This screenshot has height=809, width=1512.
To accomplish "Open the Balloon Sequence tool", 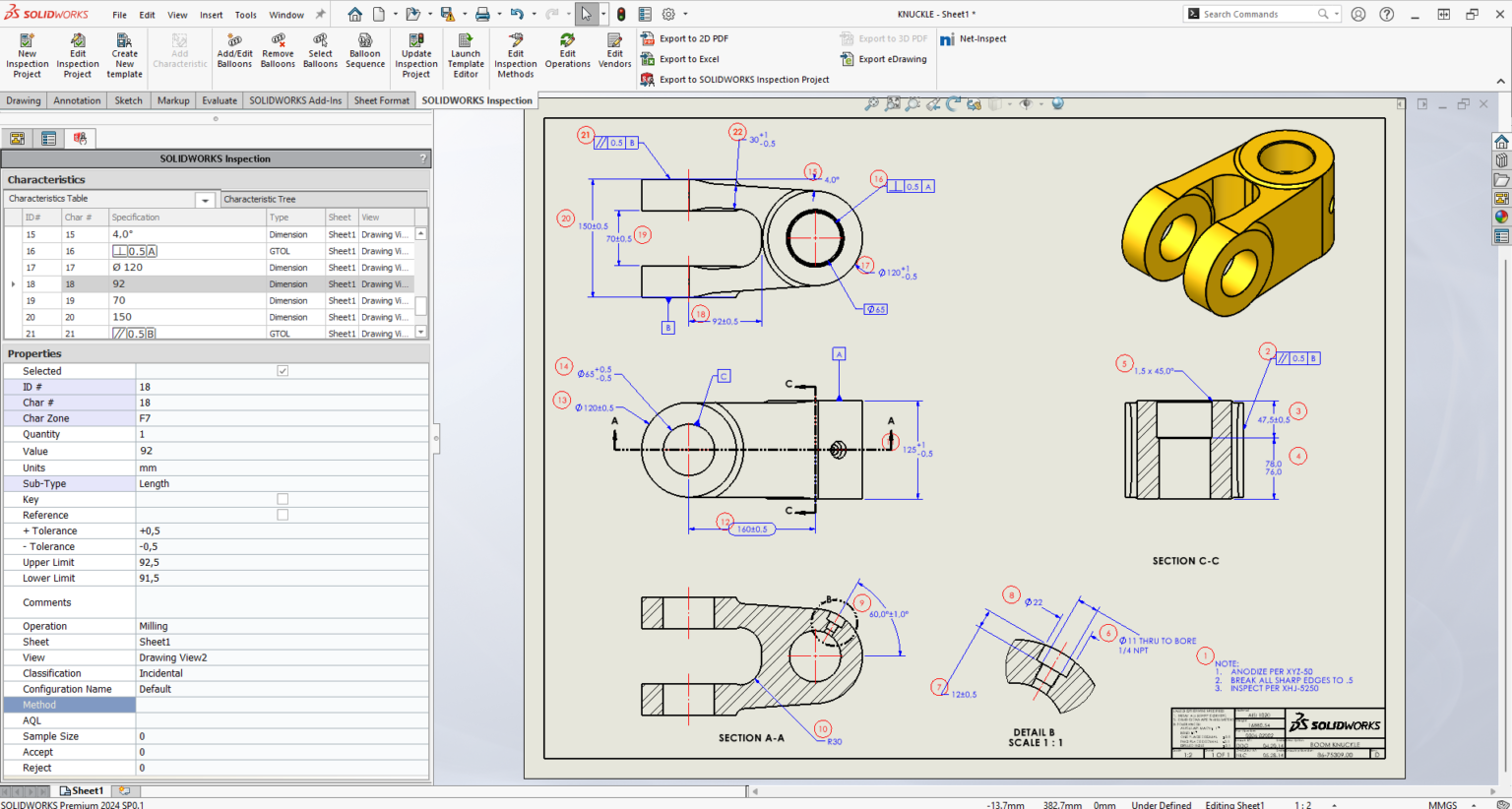I will [365, 54].
